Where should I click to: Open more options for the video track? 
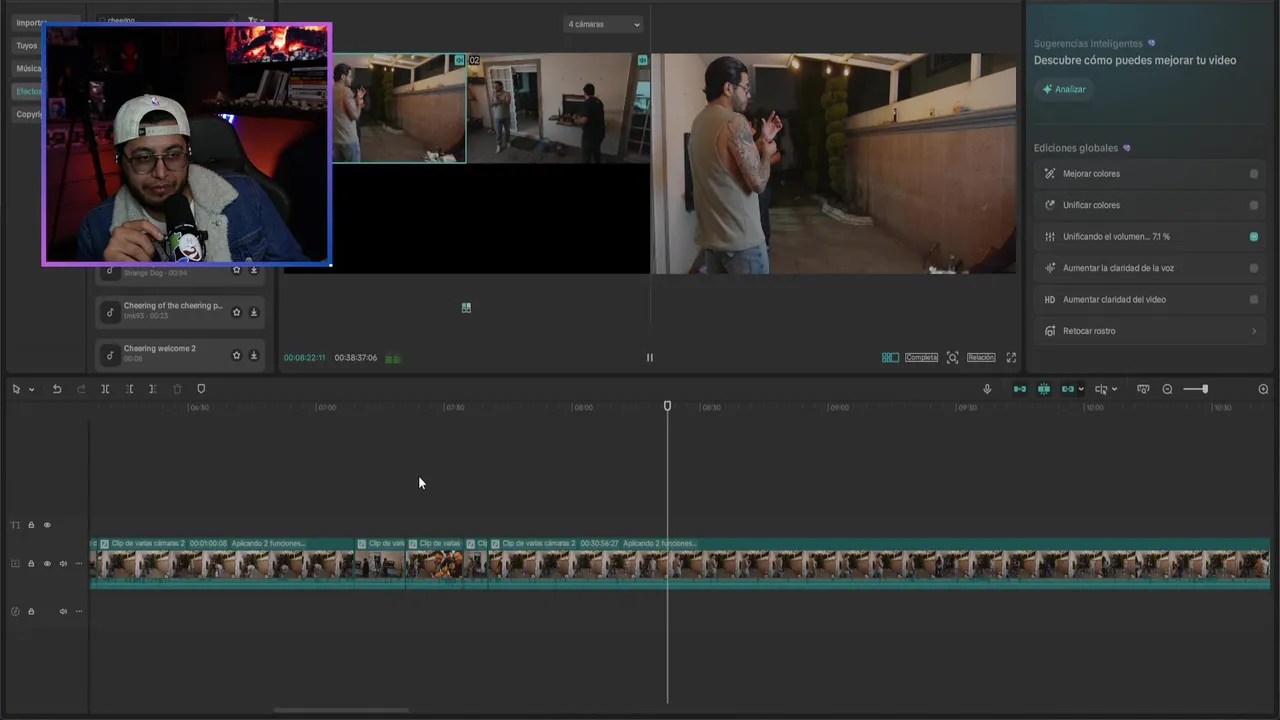79,564
